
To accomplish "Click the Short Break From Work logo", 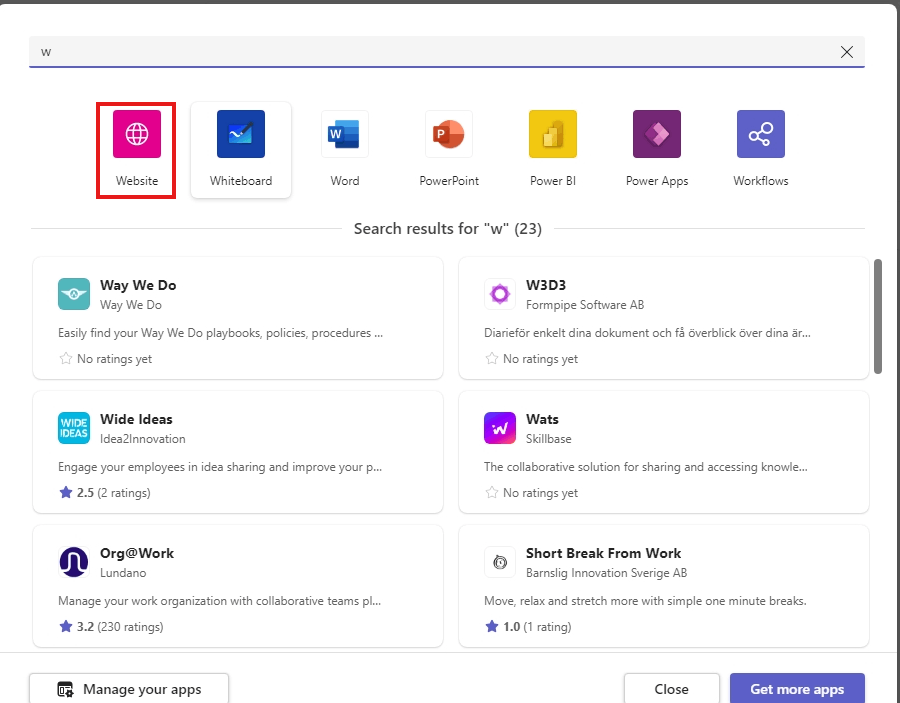I will tap(500, 562).
